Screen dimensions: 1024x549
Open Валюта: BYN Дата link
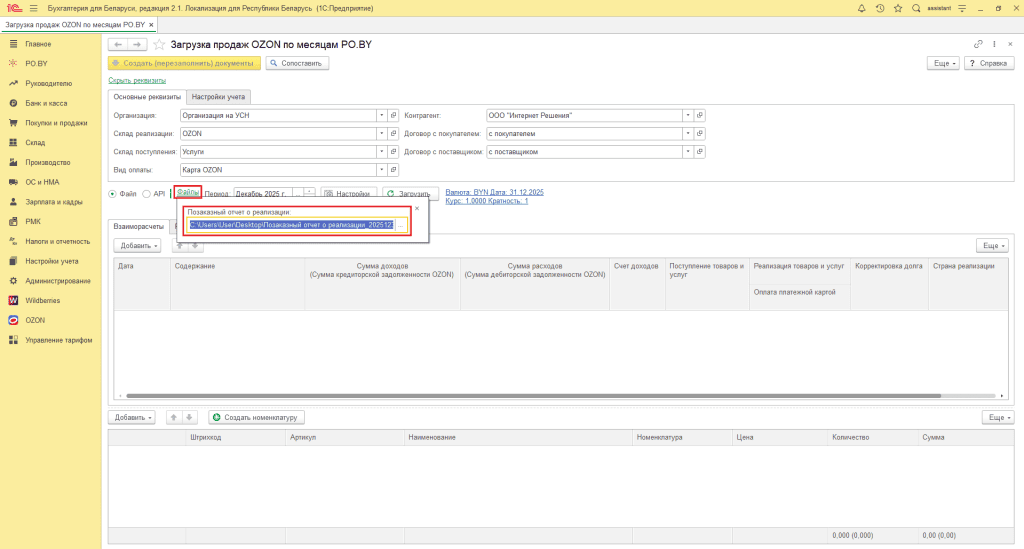coord(494,193)
